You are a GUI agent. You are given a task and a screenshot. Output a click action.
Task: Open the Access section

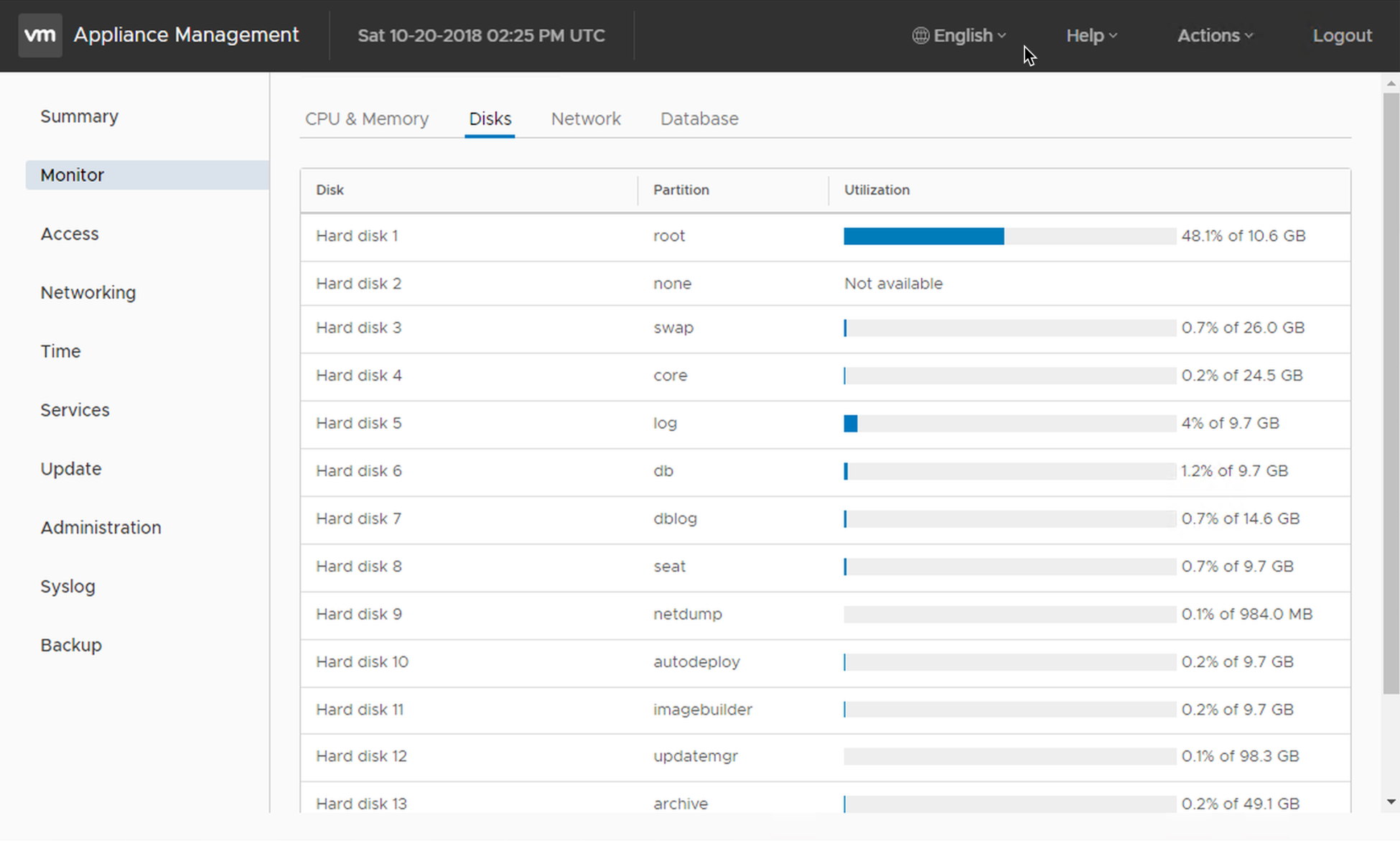[x=70, y=234]
